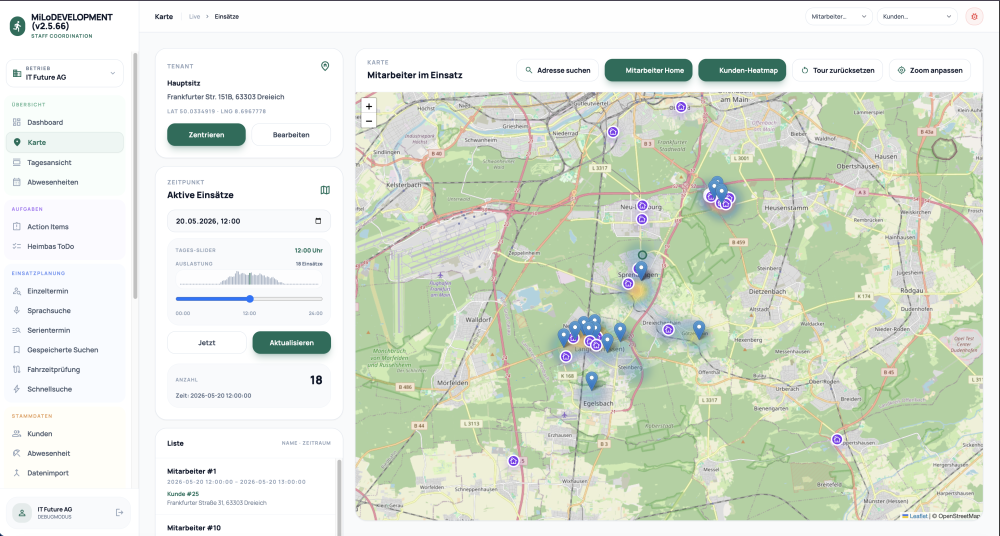Open Fahrzeitprüfung
Viewport: 1000px width, 536px height.
click(65, 369)
